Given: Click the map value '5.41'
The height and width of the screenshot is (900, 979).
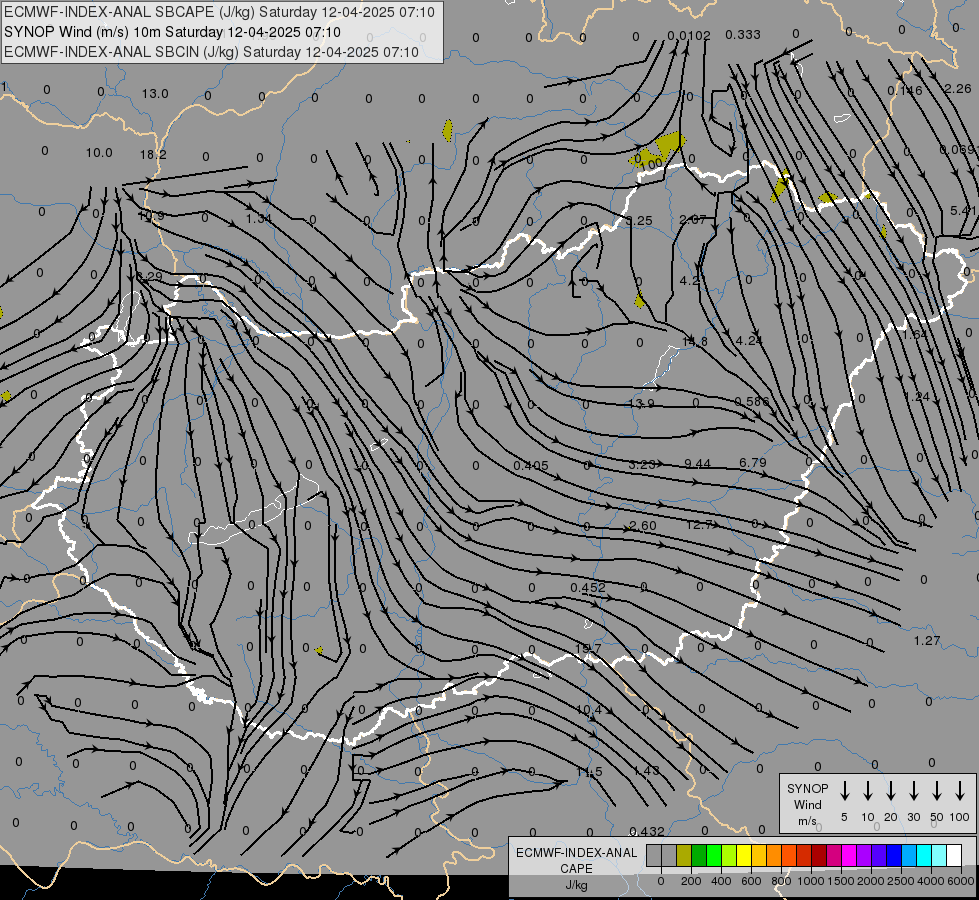Looking at the screenshot, I should 963,211.
